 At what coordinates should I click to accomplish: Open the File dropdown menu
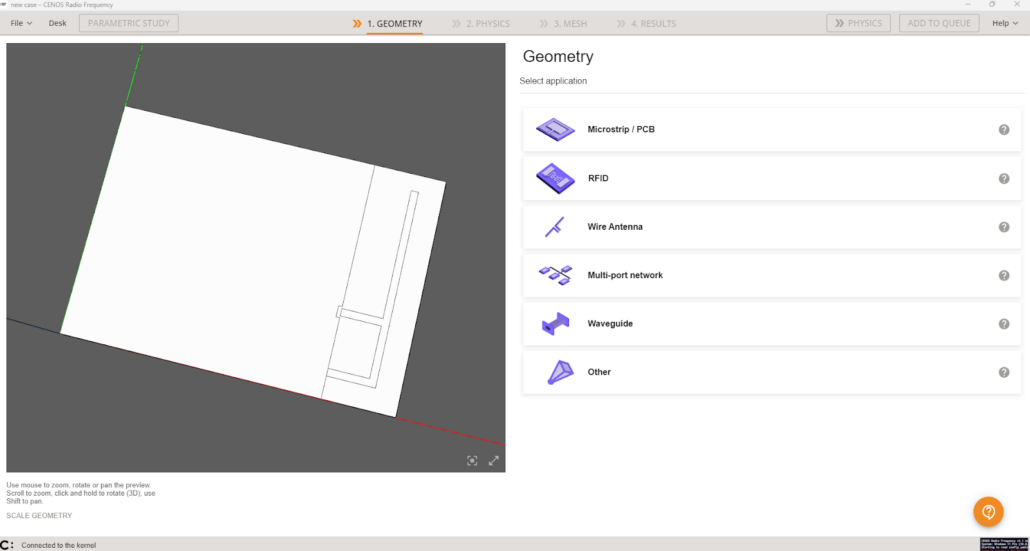tap(21, 23)
